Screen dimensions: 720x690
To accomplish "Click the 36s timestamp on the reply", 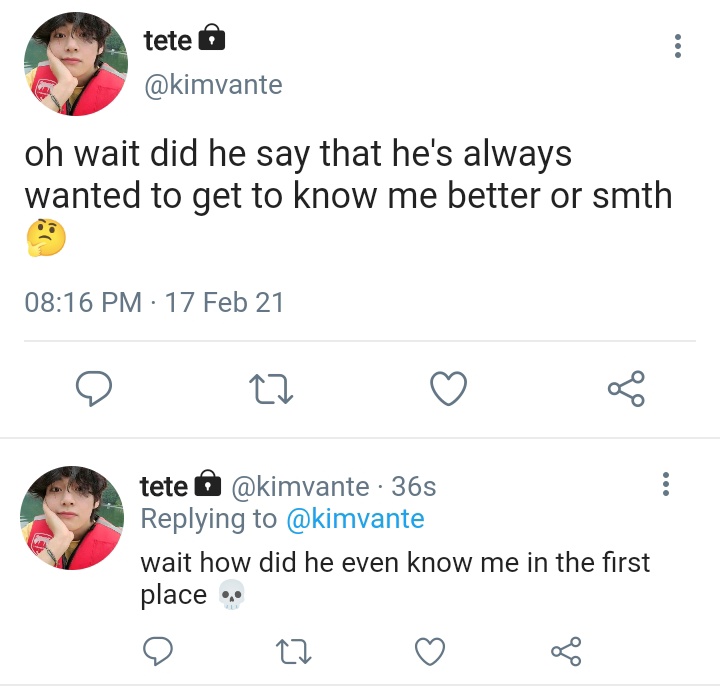I will tap(413, 487).
